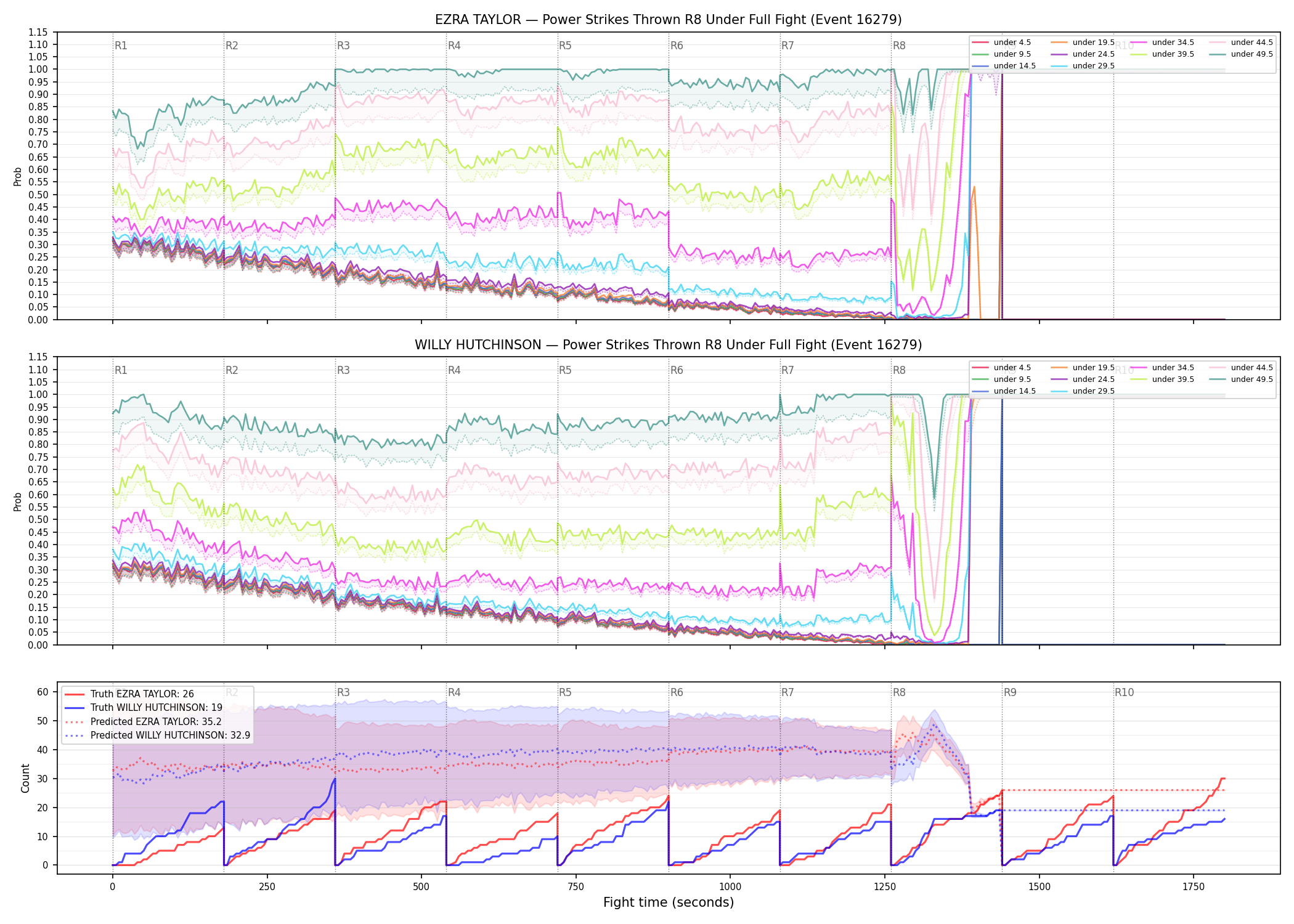Click the R1 round marker in top chart

(121, 46)
